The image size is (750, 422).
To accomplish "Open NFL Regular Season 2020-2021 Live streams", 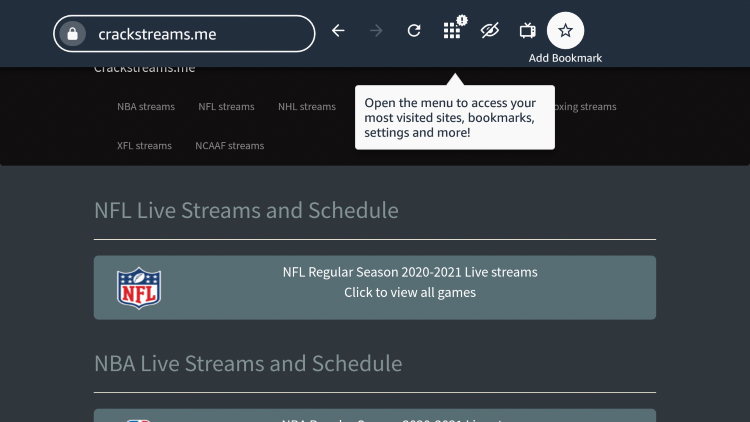I will click(410, 272).
